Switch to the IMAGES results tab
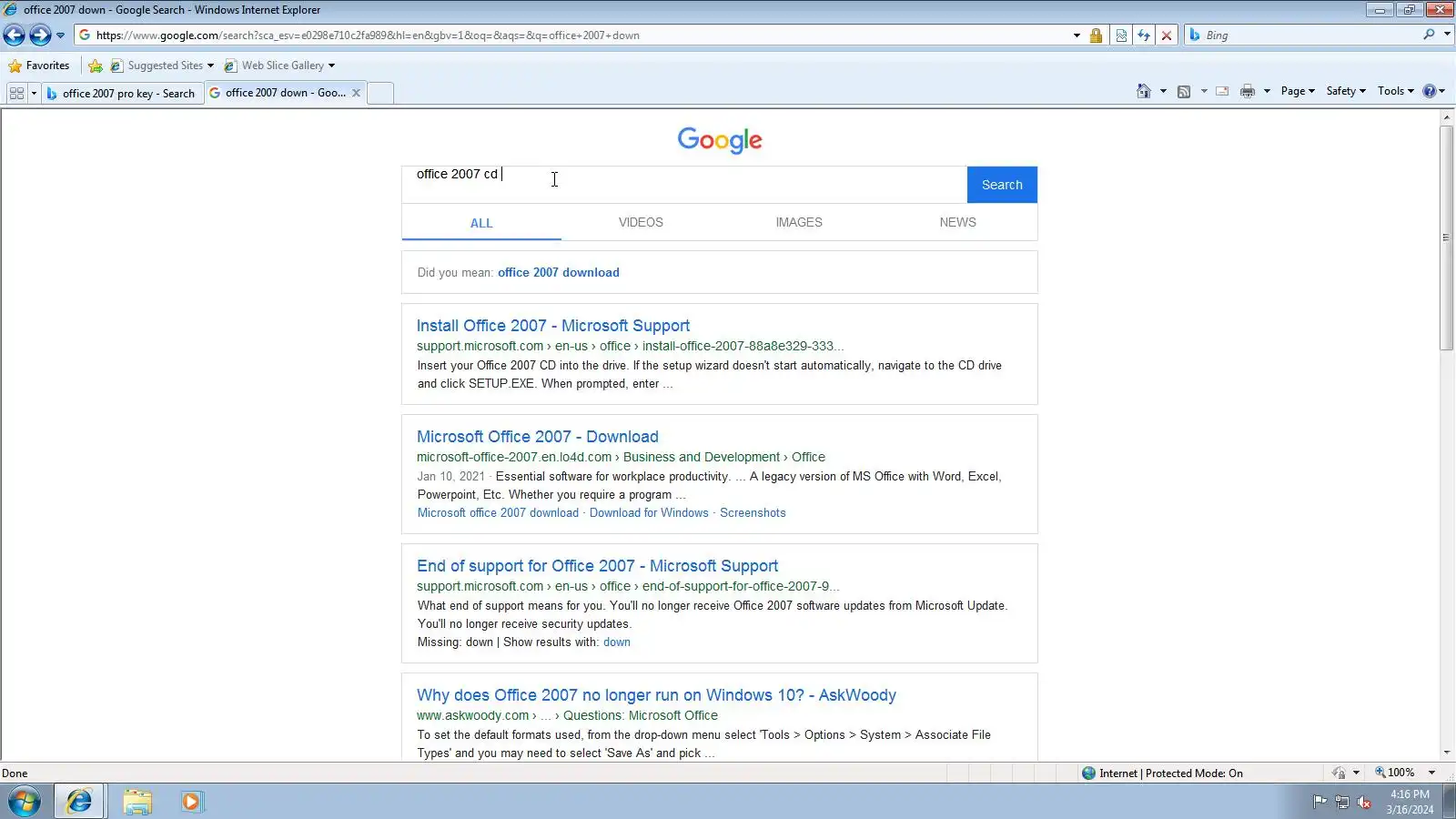1456x819 pixels. [x=799, y=222]
